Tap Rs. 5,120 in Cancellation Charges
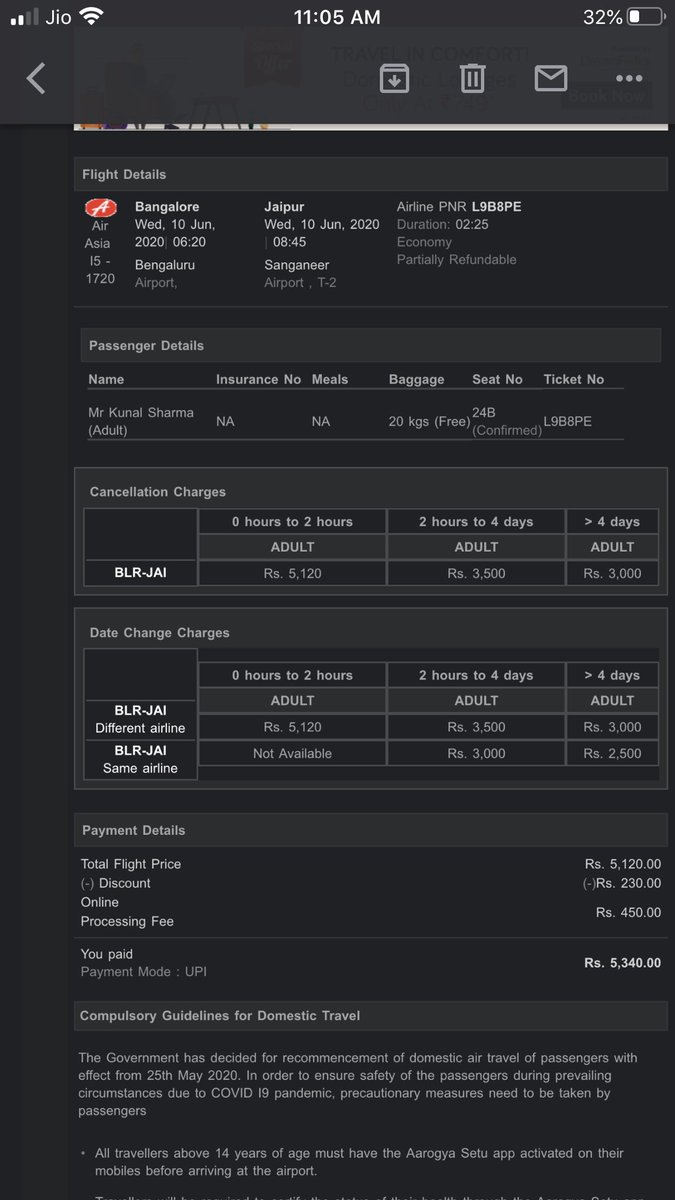 point(292,573)
